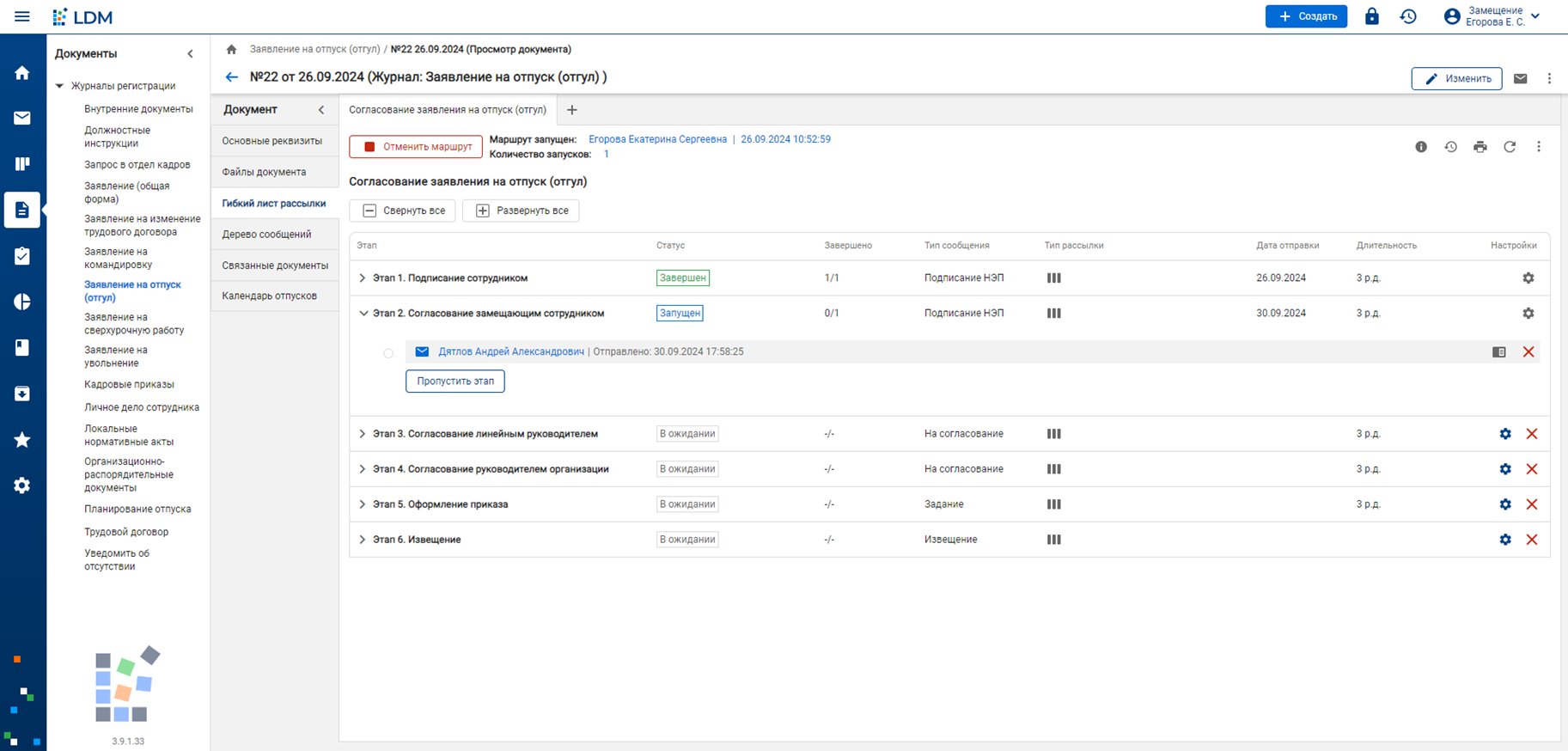This screenshot has width=1568, height=751.
Task: Expand Этап 5. Оформление приказа
Action: [x=363, y=504]
